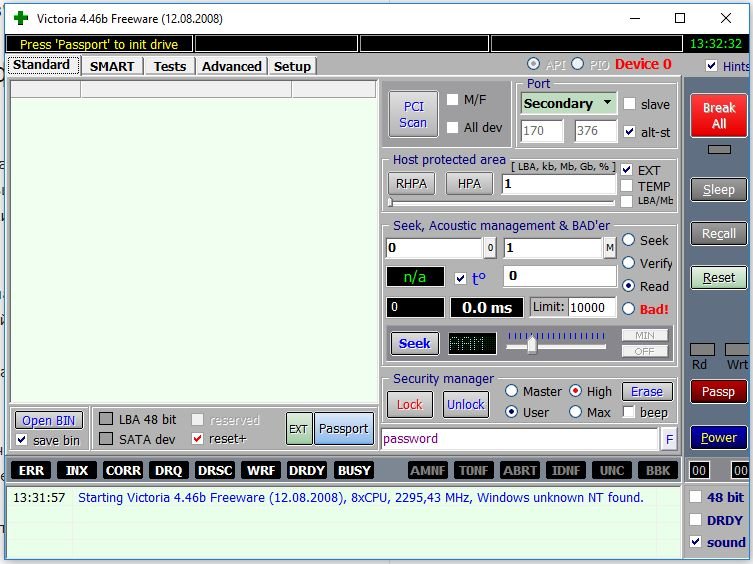The height and width of the screenshot is (564, 753).
Task: Click the Limit value field showing 10000
Action: click(592, 307)
